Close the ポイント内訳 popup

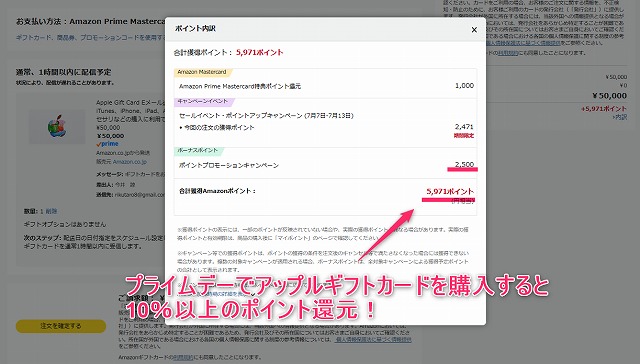click(474, 30)
